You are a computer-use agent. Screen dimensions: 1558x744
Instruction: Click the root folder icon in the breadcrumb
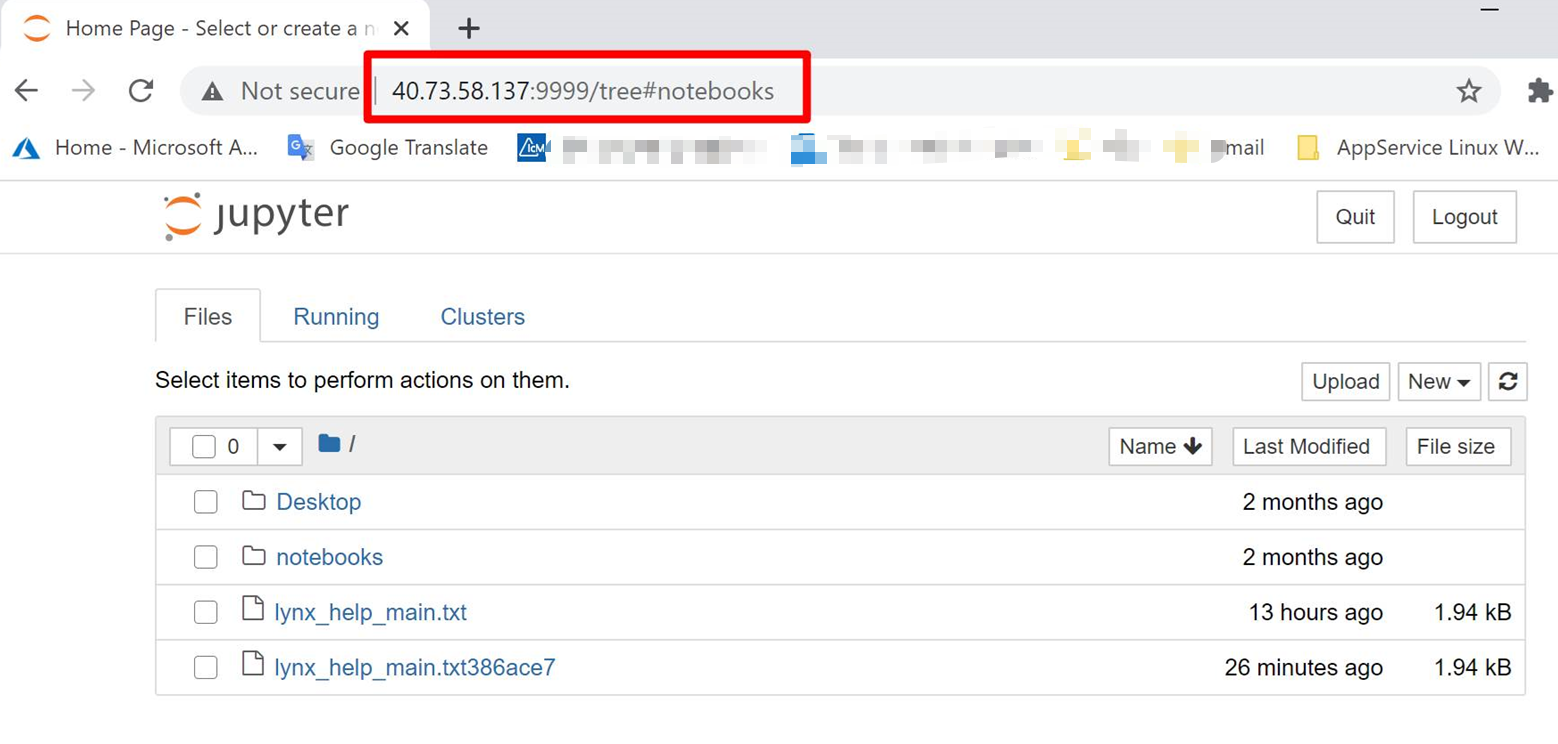pos(329,444)
